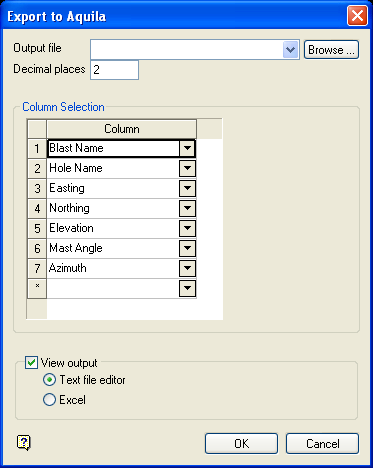
Task: Toggle the View output checkbox
Action: pyautogui.click(x=31, y=362)
